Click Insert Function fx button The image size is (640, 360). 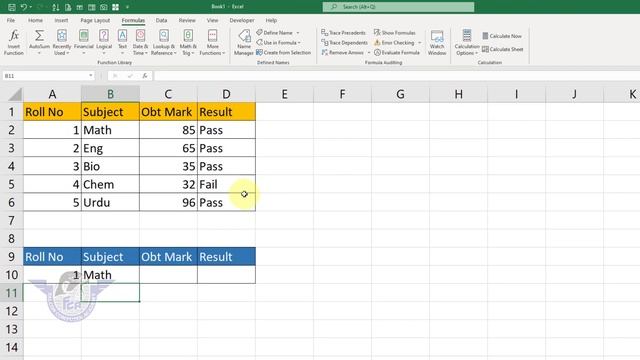[x=13, y=42]
